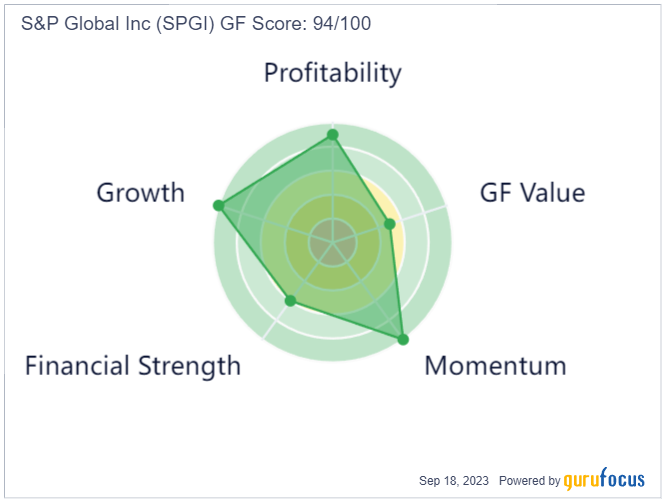Click the Profitability axis label

333,73
